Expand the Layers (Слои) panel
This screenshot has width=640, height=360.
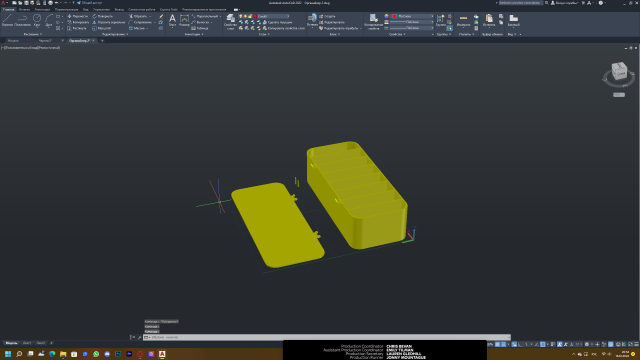[x=264, y=34]
